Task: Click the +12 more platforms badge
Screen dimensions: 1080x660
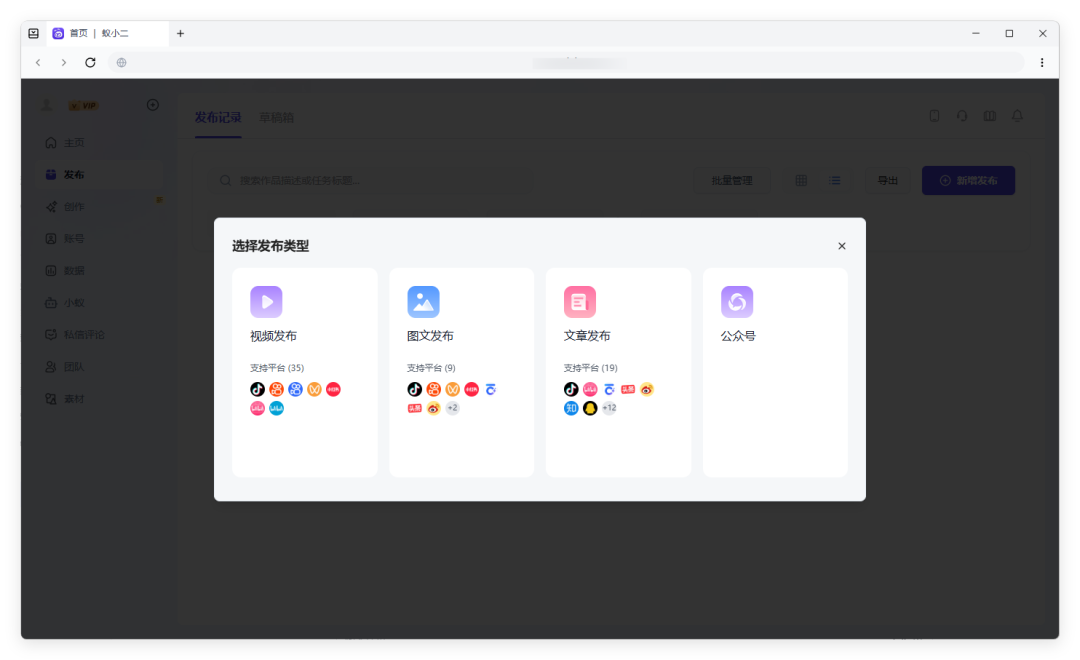Action: [x=609, y=408]
